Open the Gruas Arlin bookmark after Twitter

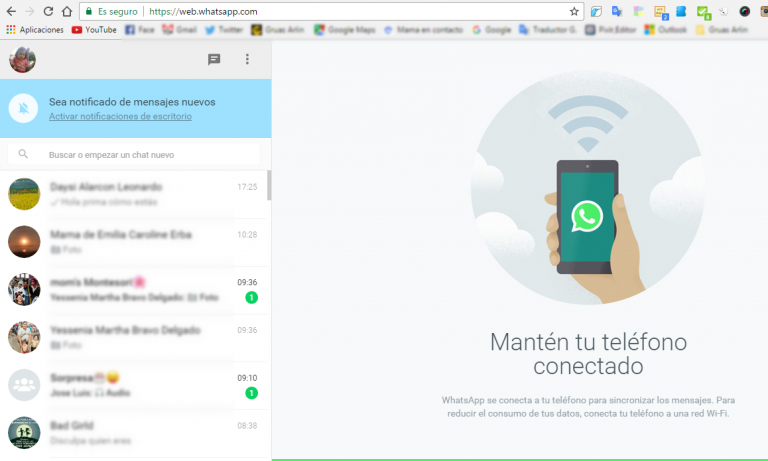[x=277, y=30]
